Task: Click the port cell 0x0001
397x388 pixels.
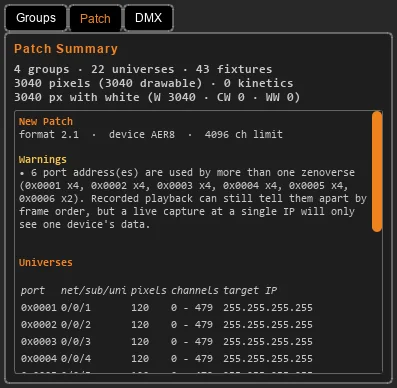Action: (39, 307)
